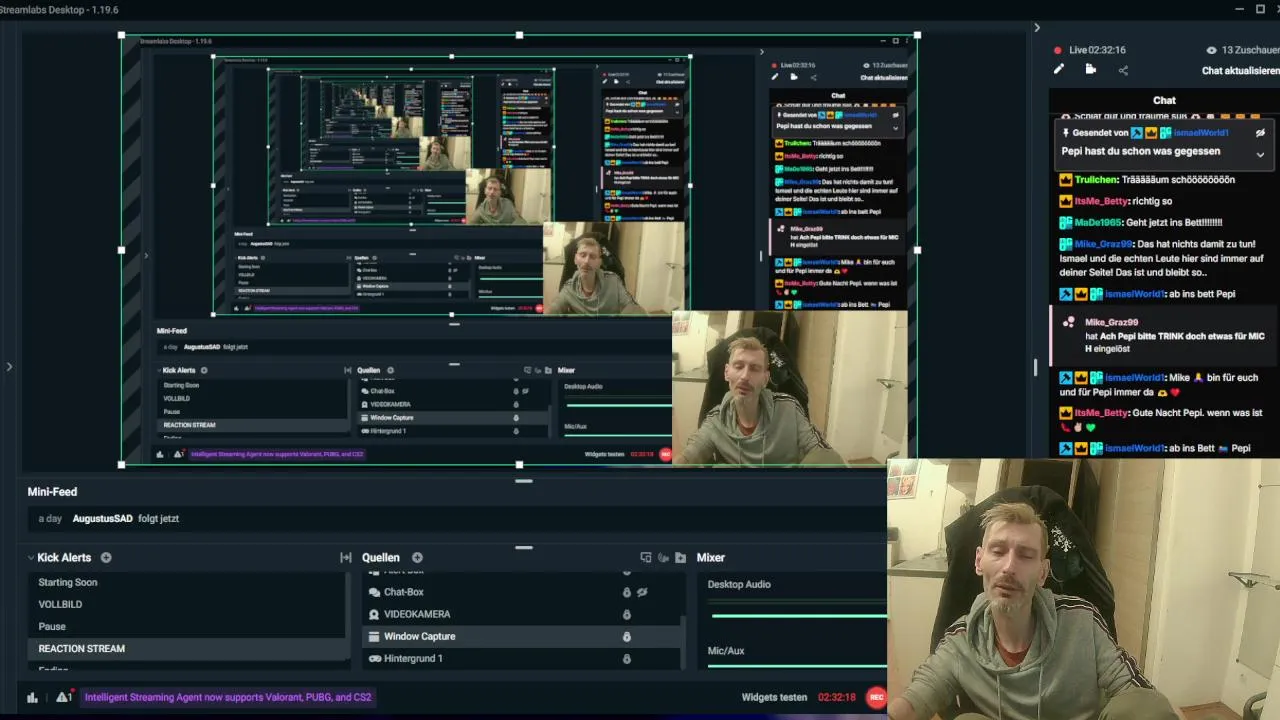
Task: Click the camera icon beside the pencil
Action: click(1091, 69)
